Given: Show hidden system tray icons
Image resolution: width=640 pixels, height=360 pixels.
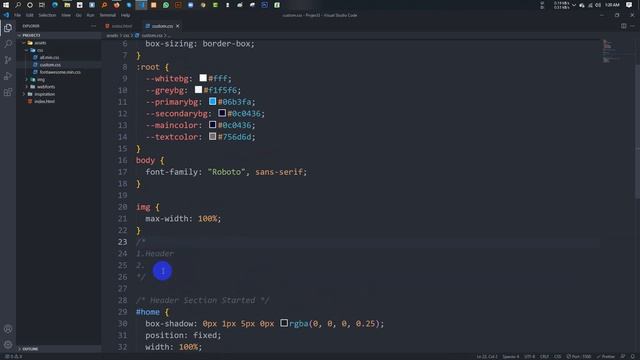Looking at the screenshot, I should click(x=574, y=5).
